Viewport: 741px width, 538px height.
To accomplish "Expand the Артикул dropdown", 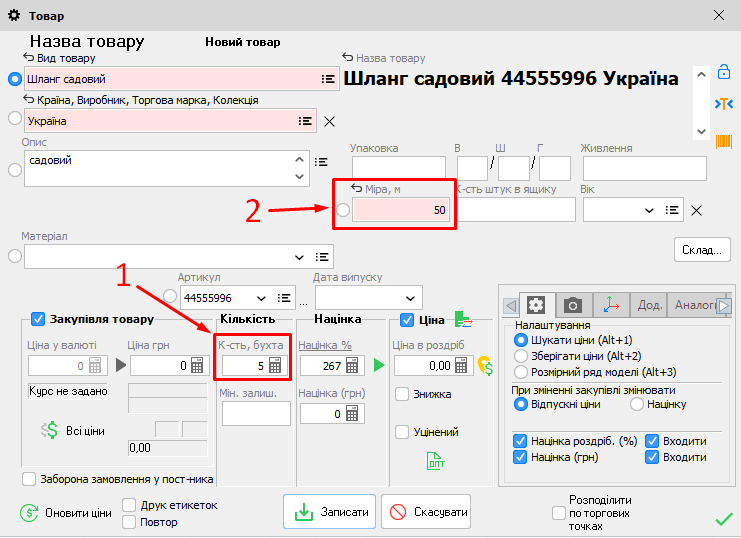I will tap(262, 298).
